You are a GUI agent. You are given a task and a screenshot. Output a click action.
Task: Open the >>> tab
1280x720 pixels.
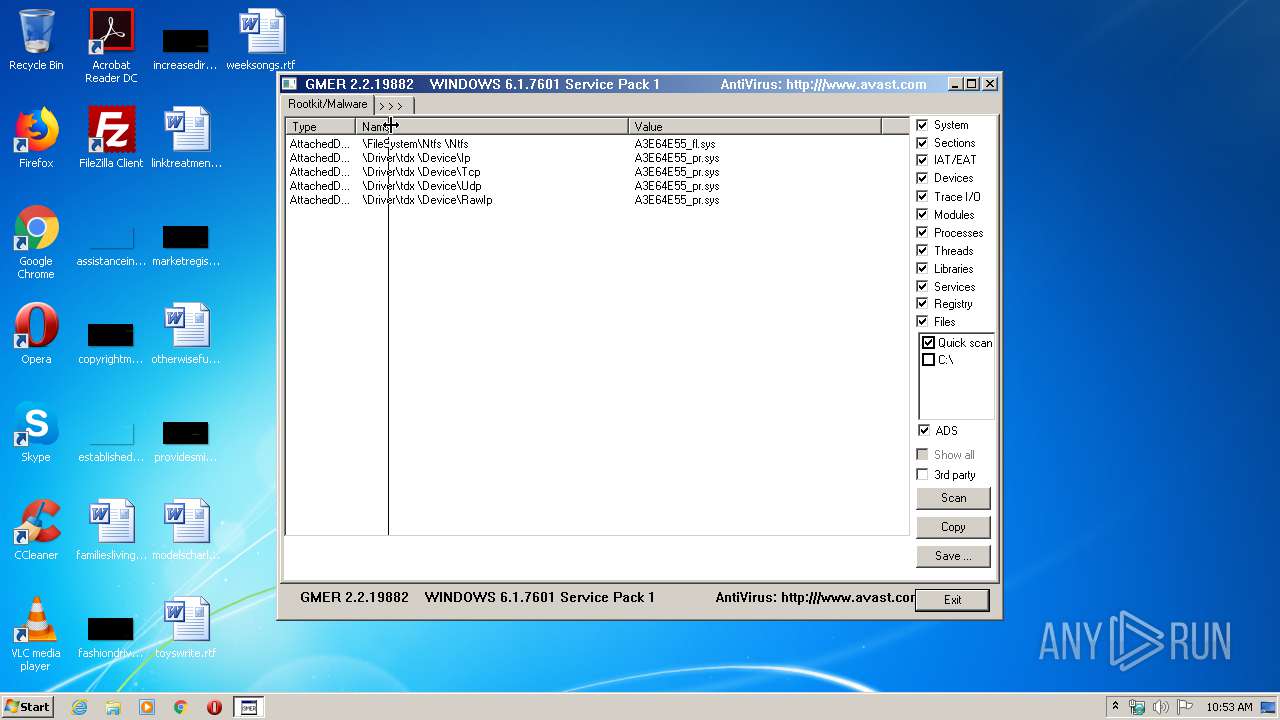tap(392, 106)
